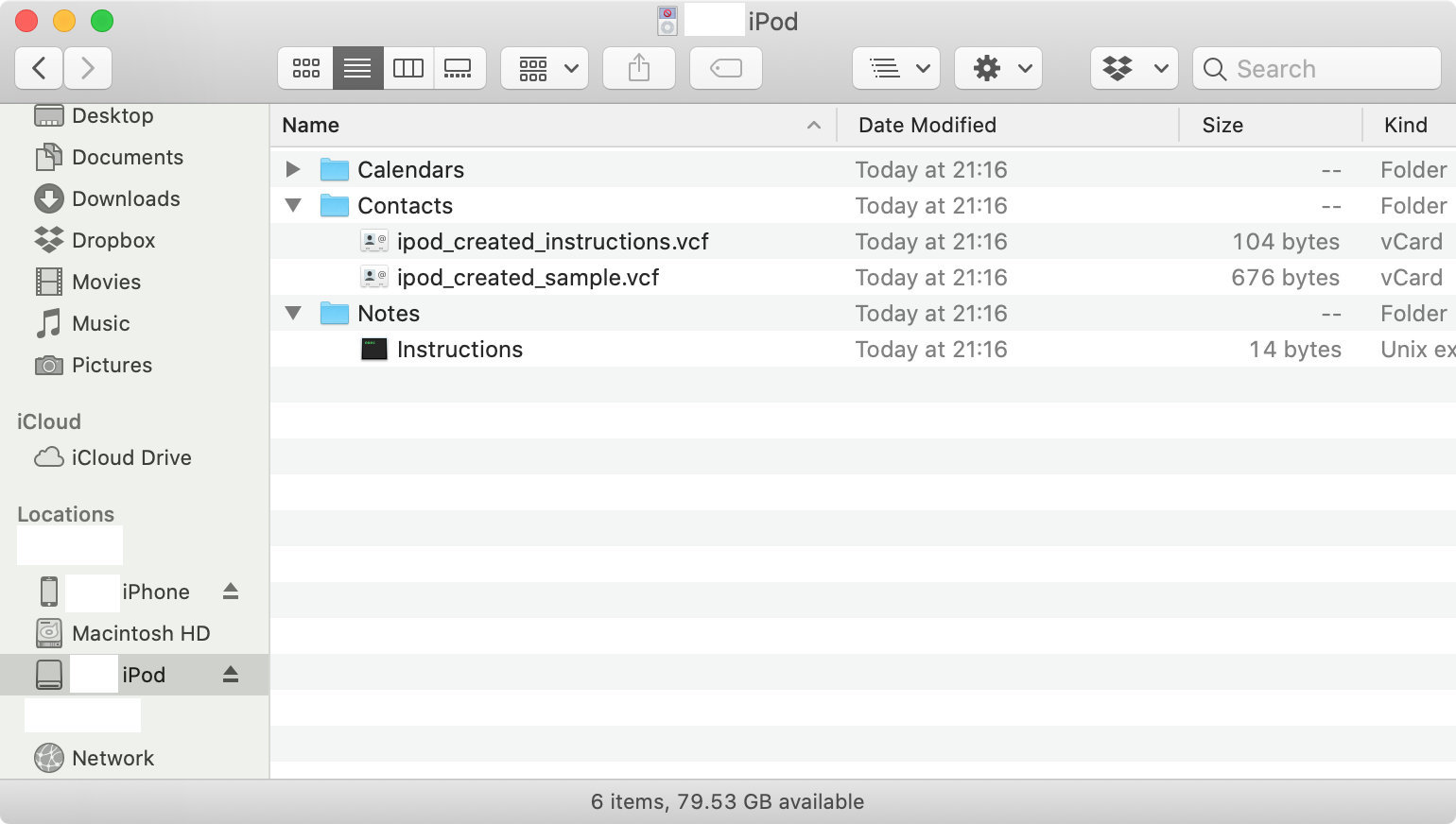
Task: Click the Share toolbar button
Action: tap(639, 68)
